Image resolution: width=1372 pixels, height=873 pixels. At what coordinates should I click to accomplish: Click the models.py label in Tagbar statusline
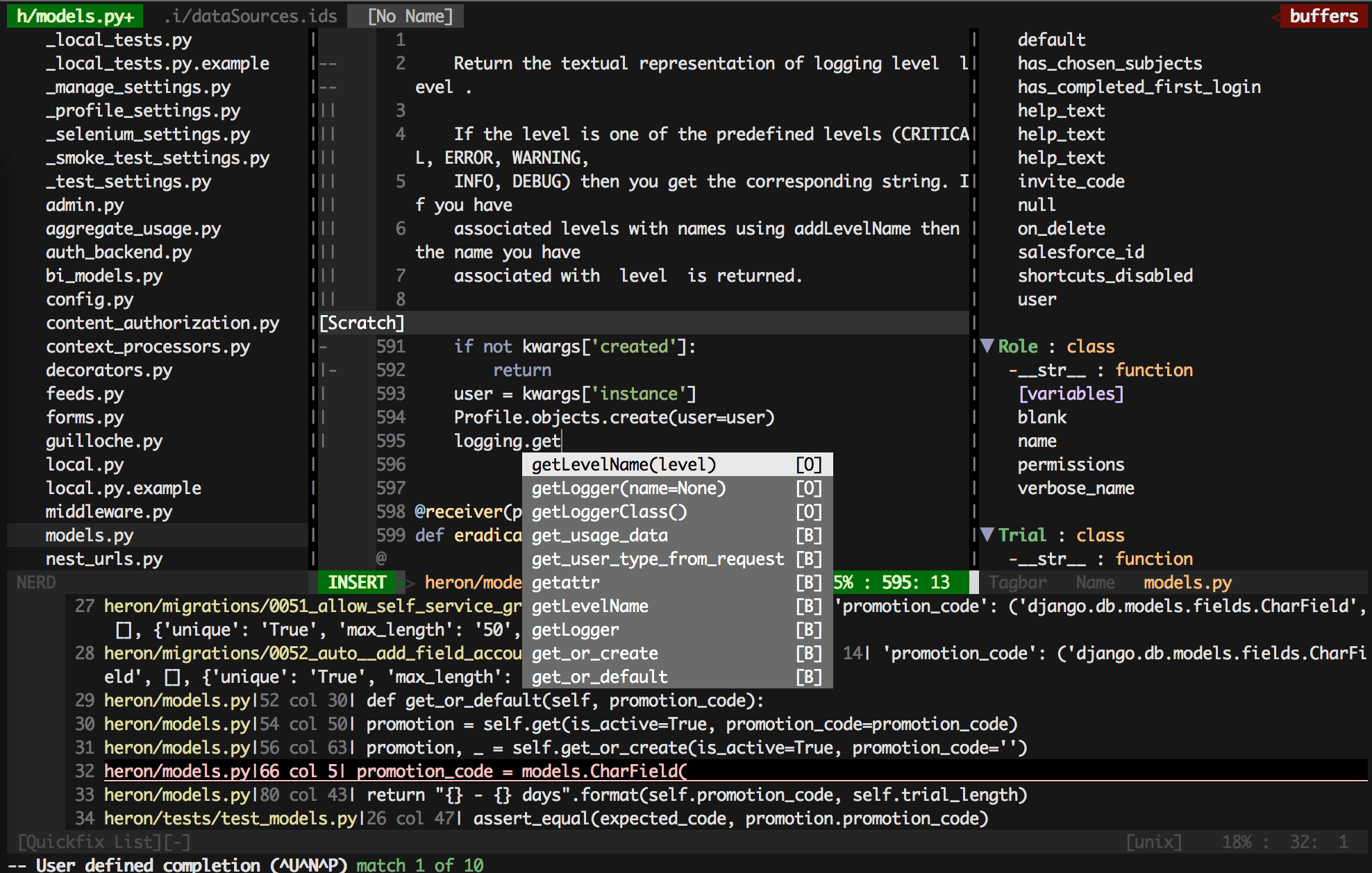point(1187,582)
